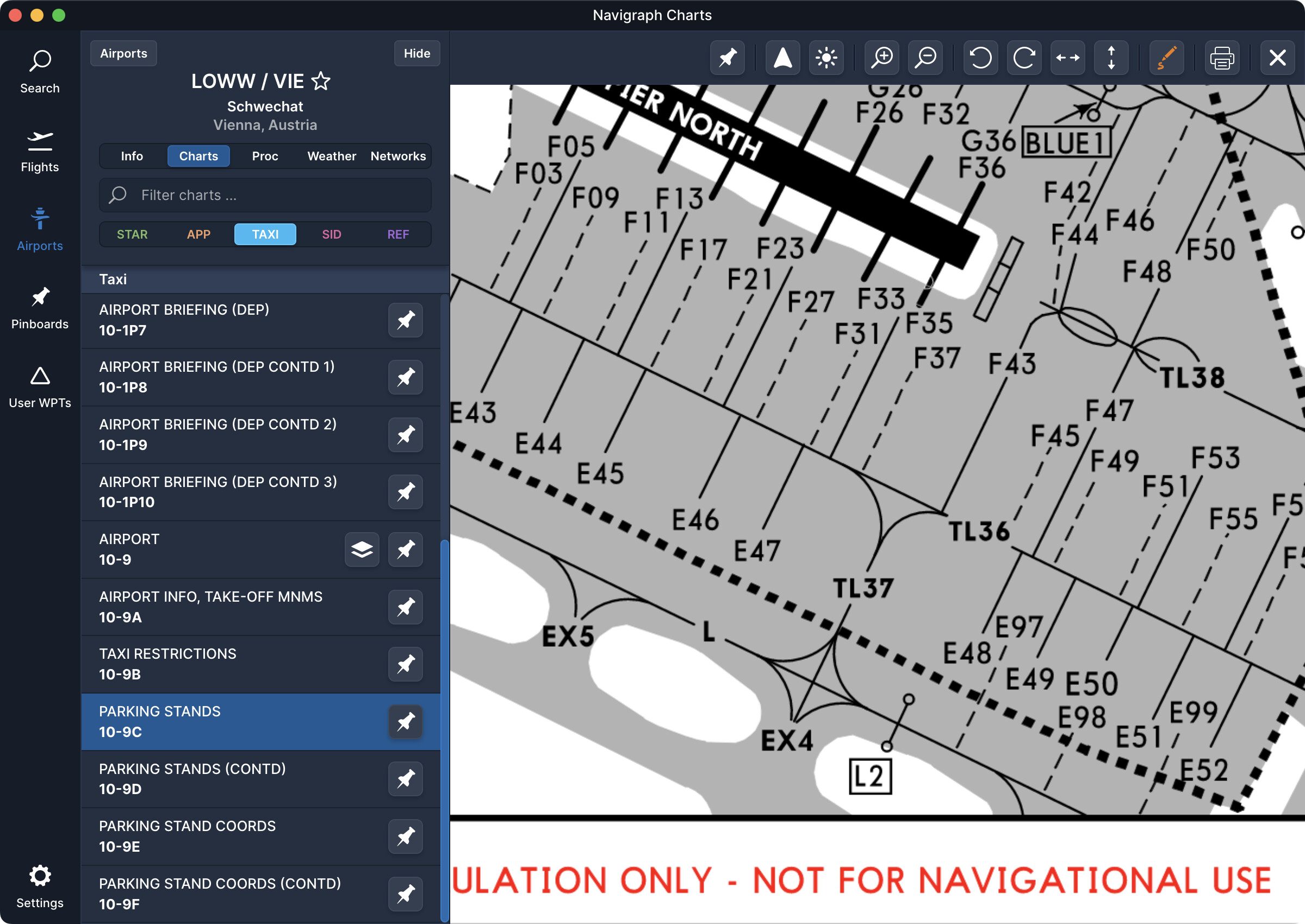Open the Pinboards section

[x=40, y=308]
